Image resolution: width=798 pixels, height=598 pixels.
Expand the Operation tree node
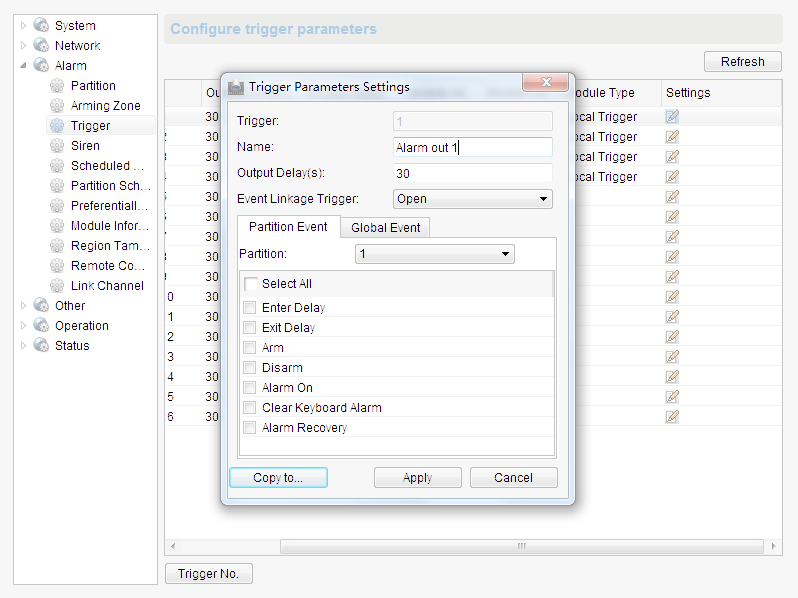tap(23, 325)
